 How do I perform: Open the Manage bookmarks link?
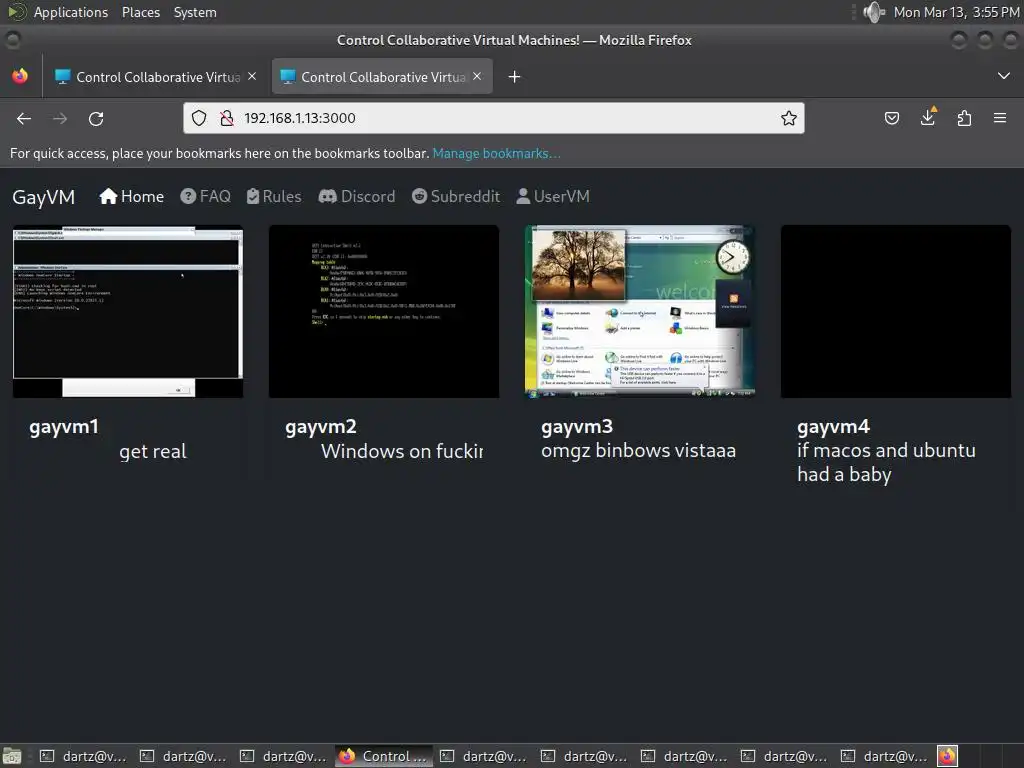pos(496,153)
